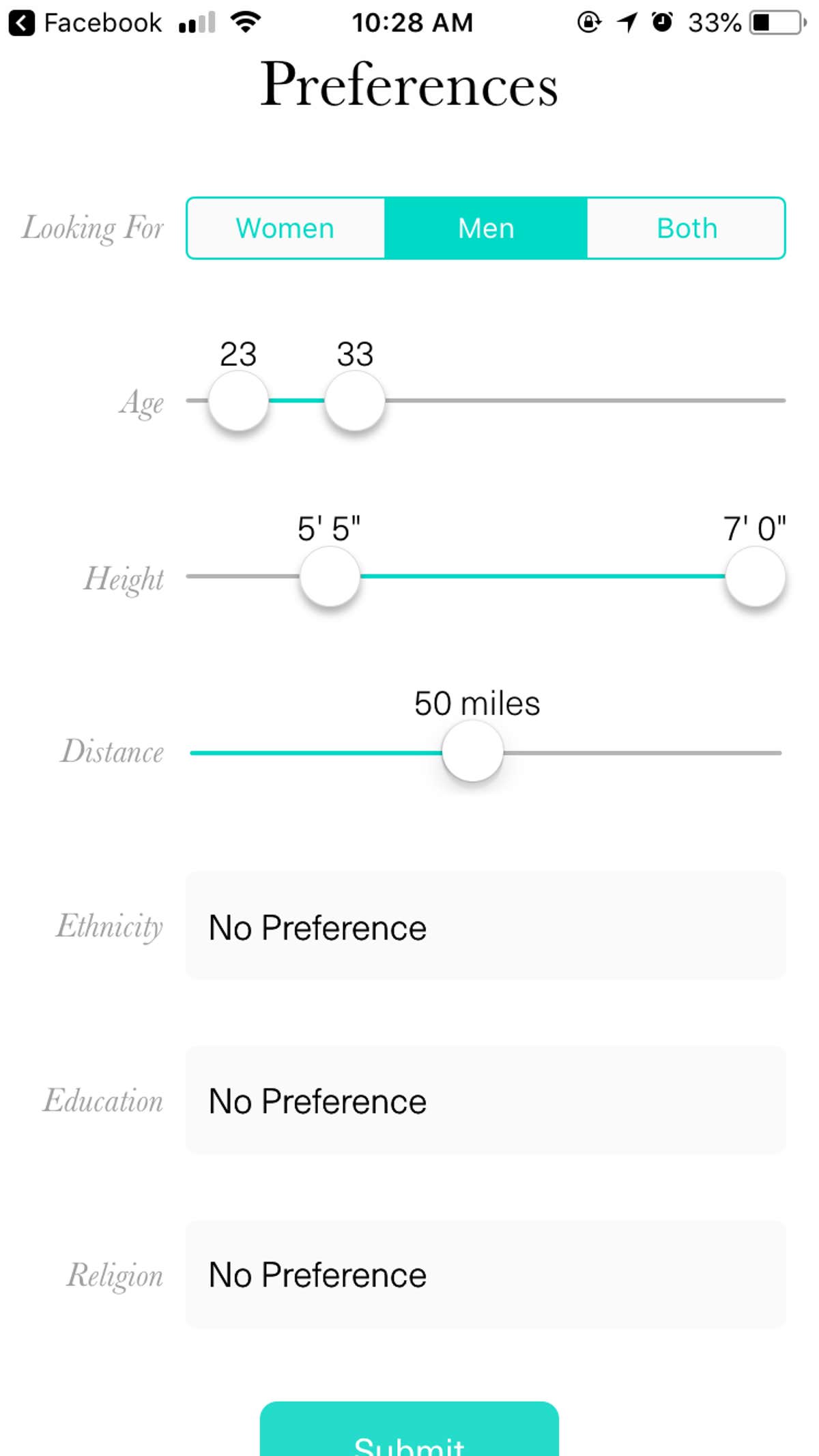The image size is (819, 1456).
Task: Choose Both in the Looking For selector
Action: [x=685, y=228]
